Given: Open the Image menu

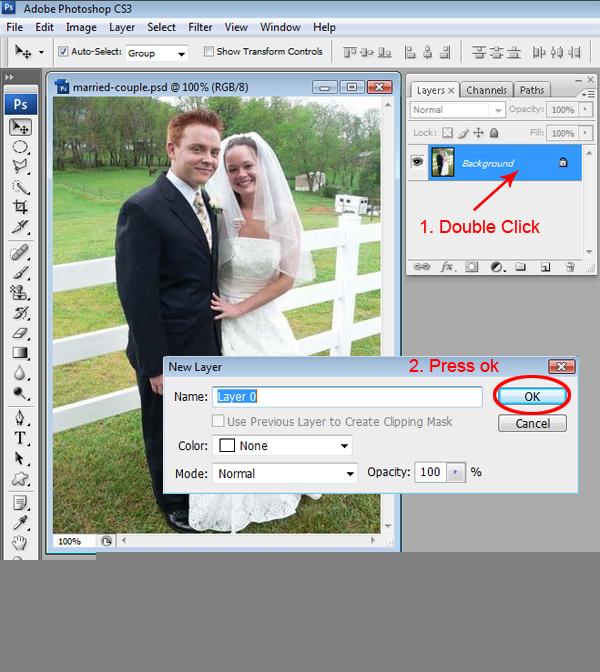Looking at the screenshot, I should tap(81, 27).
